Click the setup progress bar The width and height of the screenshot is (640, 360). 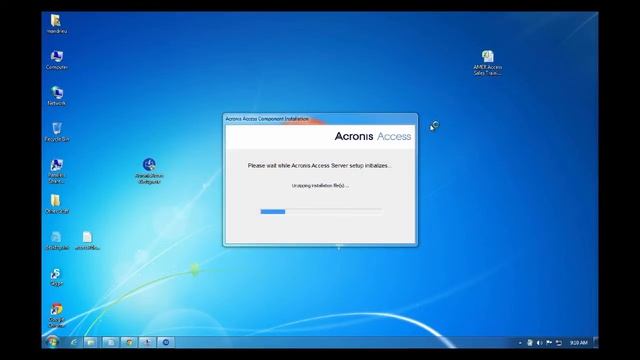tap(321, 211)
